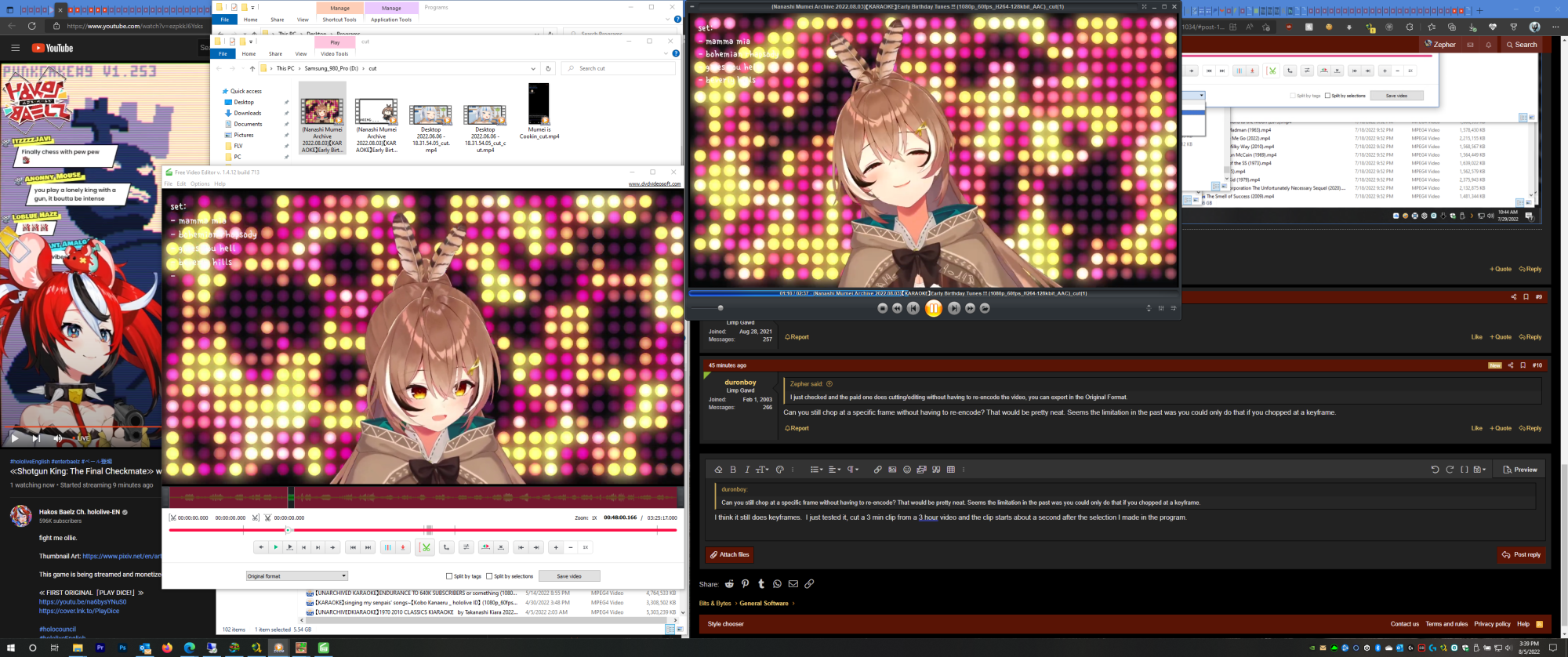This screenshot has height=657, width=1568.
Task: Stop playback in the media player
Action: point(882,308)
